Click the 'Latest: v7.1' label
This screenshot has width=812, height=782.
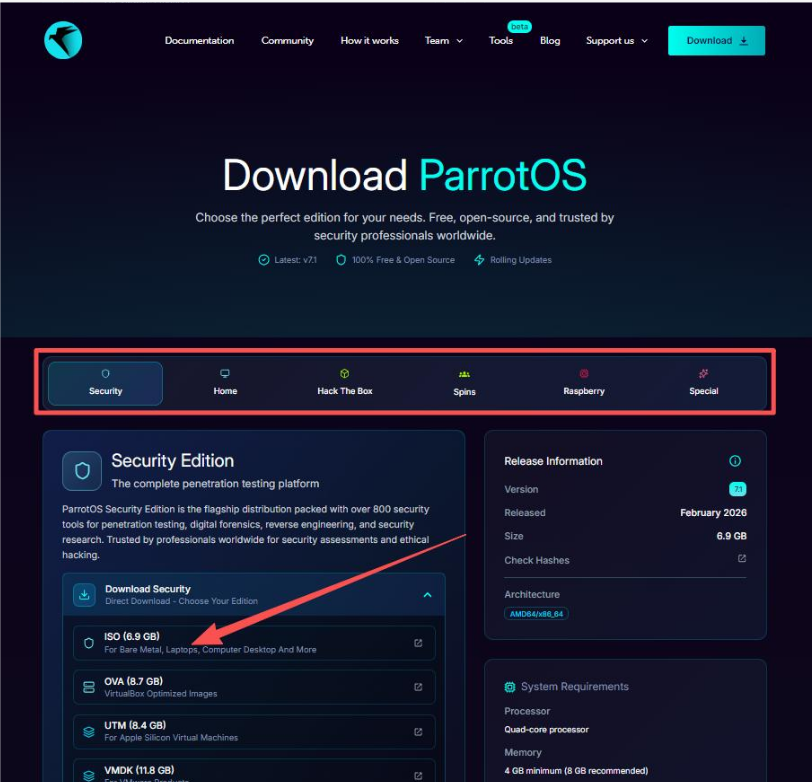pyautogui.click(x=295, y=260)
